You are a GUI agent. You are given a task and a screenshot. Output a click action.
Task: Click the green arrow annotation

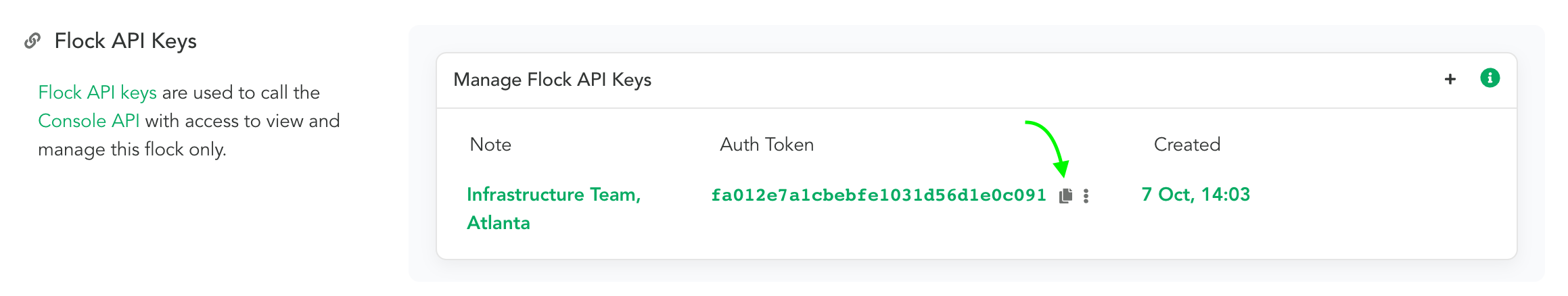click(1048, 149)
